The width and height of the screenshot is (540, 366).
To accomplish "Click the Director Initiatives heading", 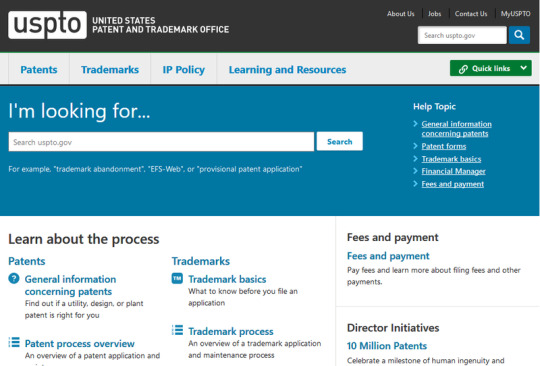I will (x=393, y=328).
